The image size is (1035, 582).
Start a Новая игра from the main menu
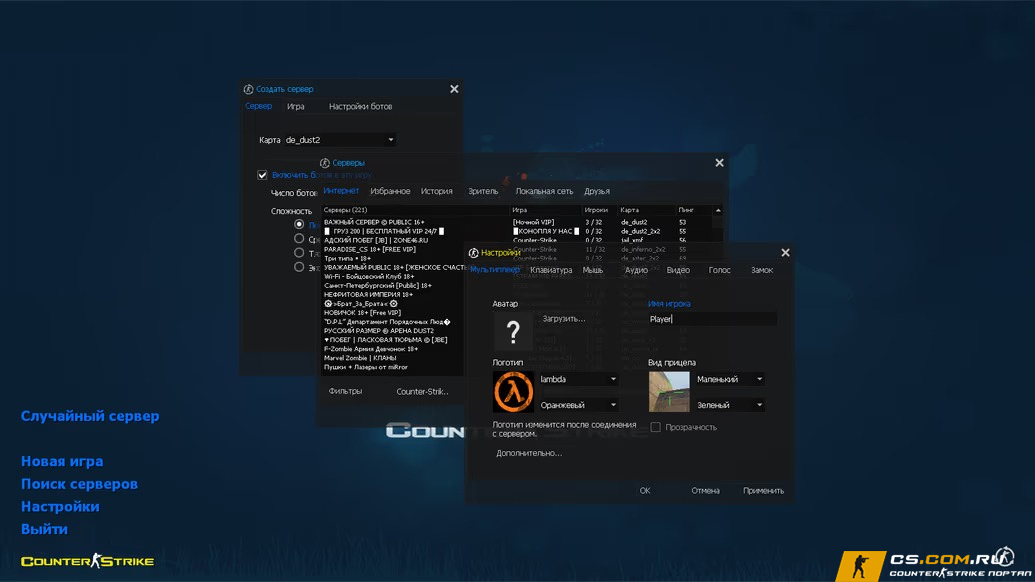coord(62,461)
